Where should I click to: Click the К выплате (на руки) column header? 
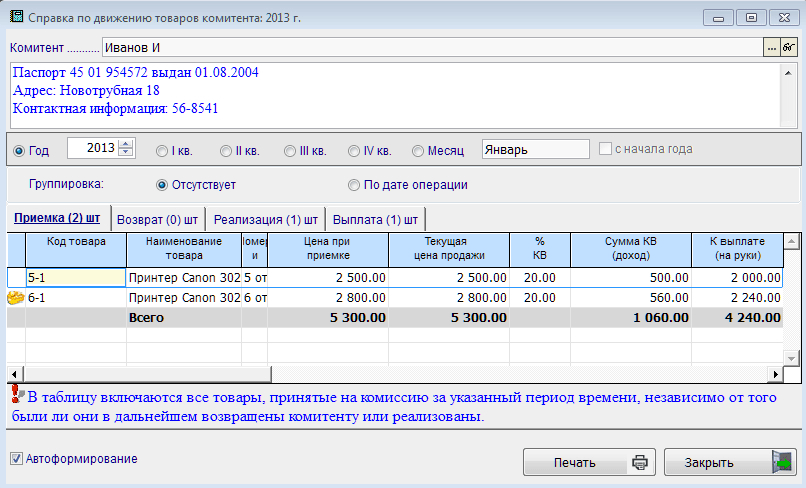tap(737, 249)
